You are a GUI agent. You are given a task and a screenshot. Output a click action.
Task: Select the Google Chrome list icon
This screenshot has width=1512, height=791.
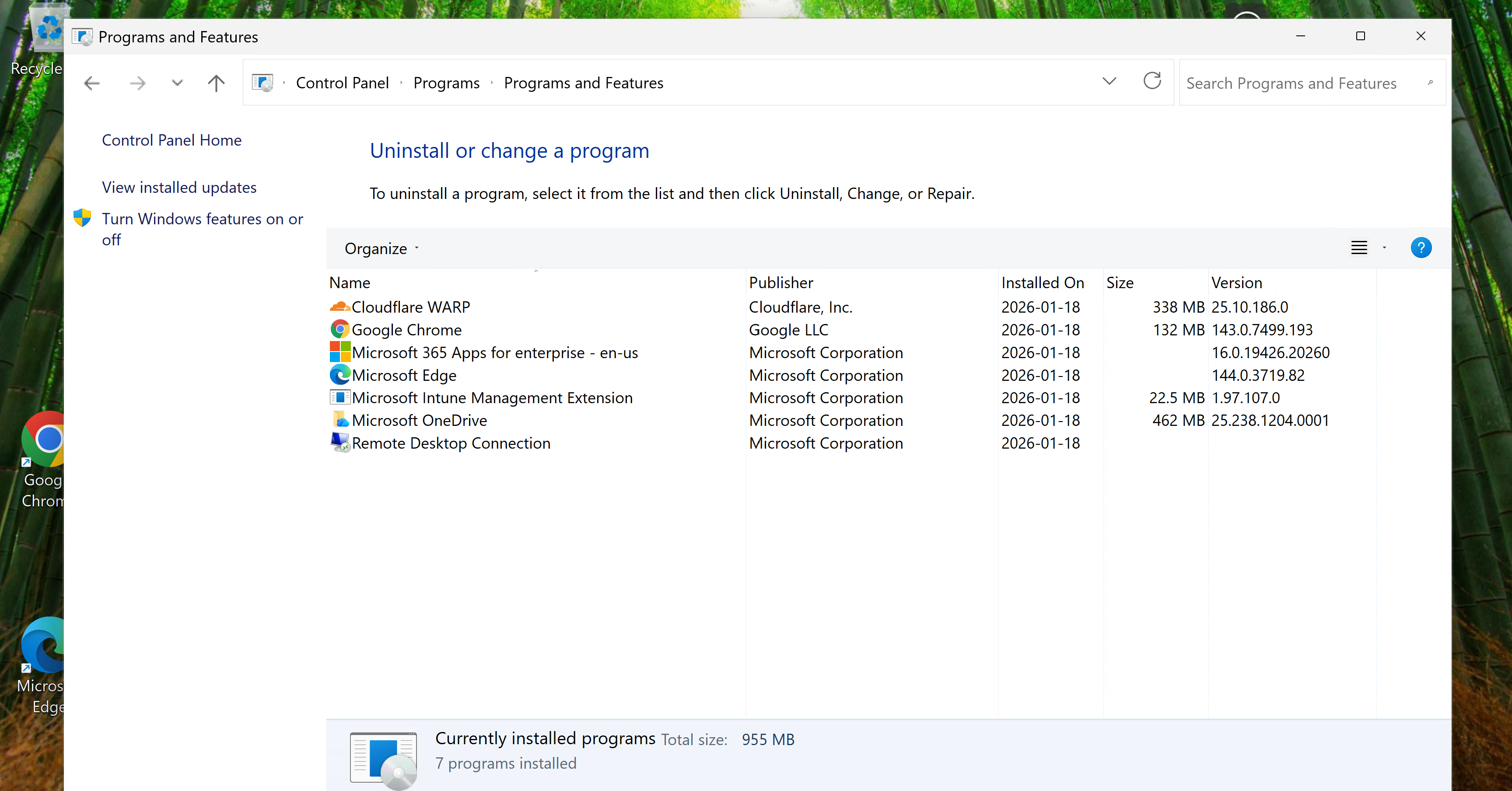pyautogui.click(x=340, y=330)
